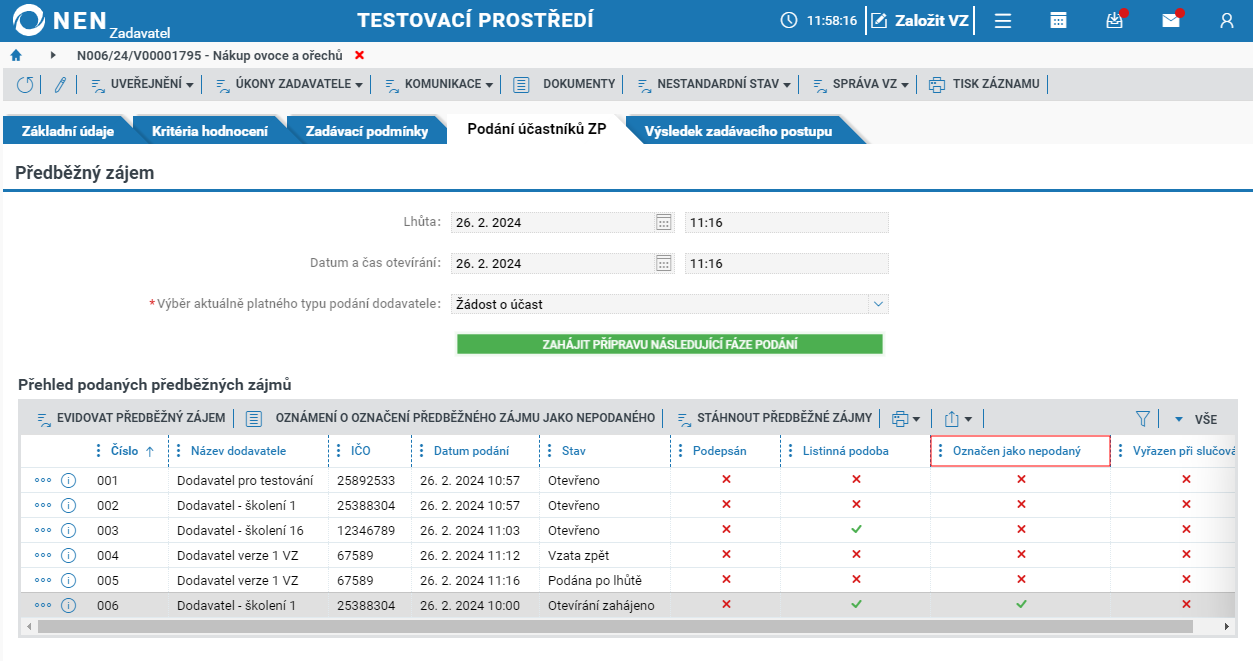Click the filter funnel icon above table
This screenshot has width=1253, height=661.
tap(1143, 419)
